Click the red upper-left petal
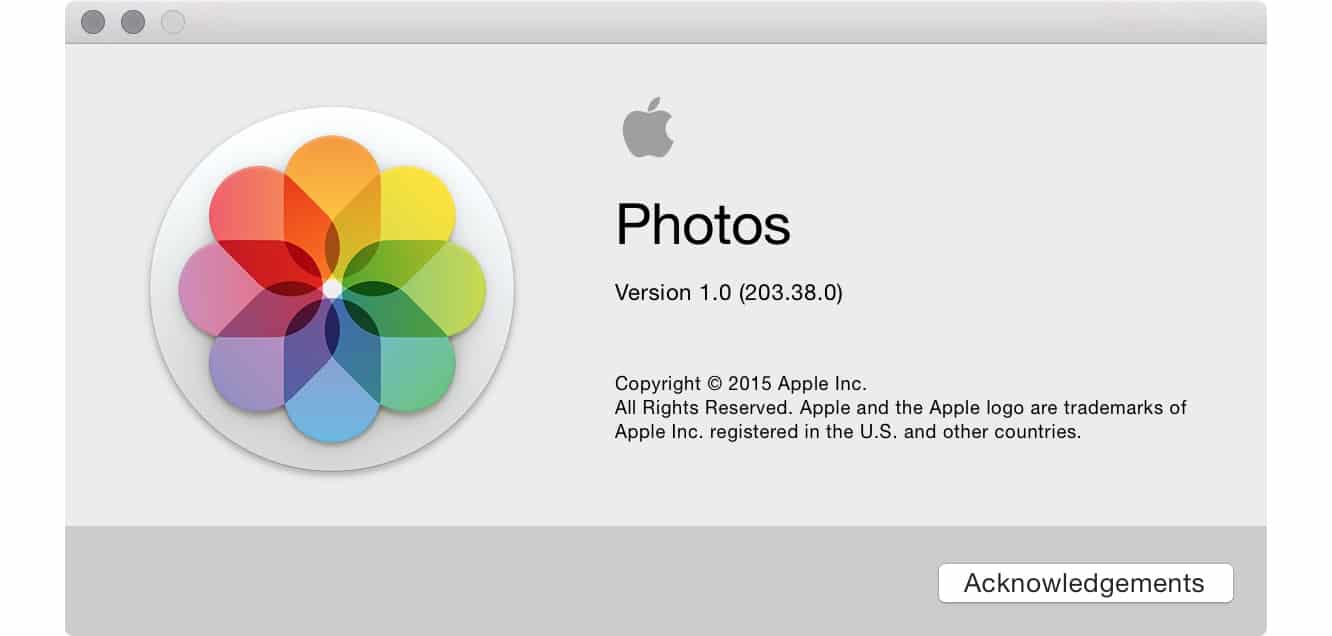 pyautogui.click(x=249, y=206)
